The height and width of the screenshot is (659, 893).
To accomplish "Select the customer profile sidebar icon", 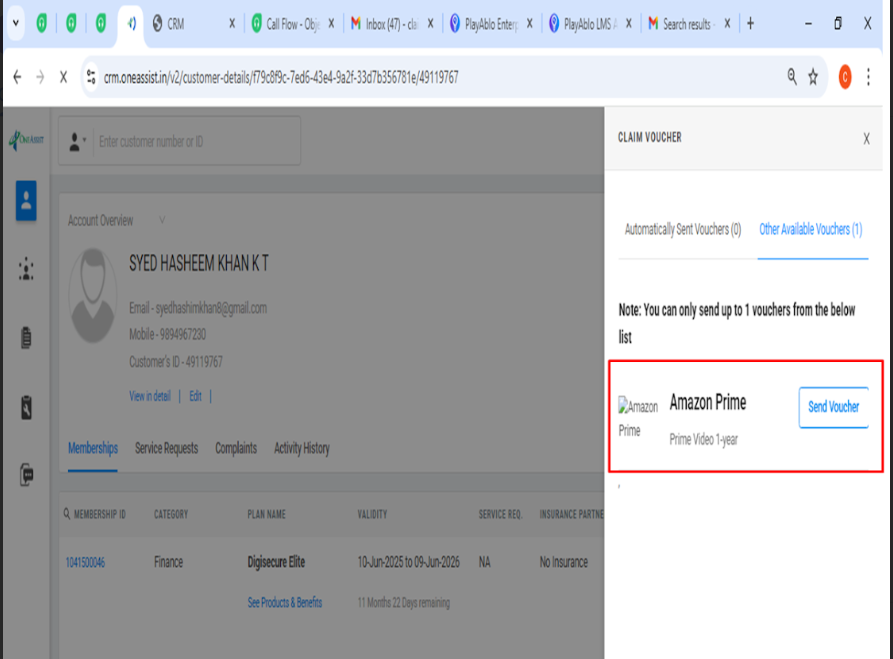I will click(26, 200).
